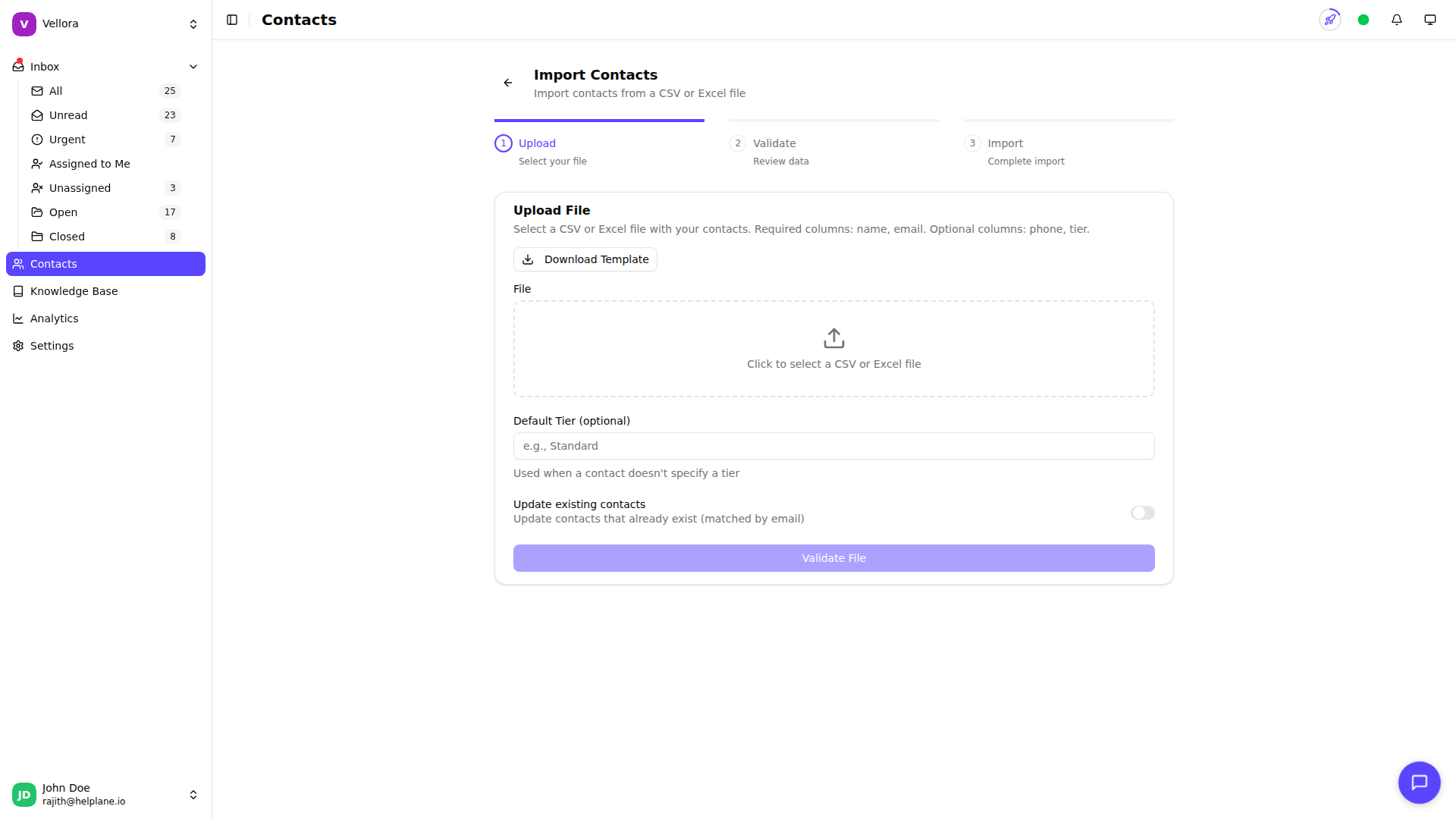This screenshot has height=819, width=1456.
Task: Collapse the Inbox section chevron
Action: click(x=193, y=67)
